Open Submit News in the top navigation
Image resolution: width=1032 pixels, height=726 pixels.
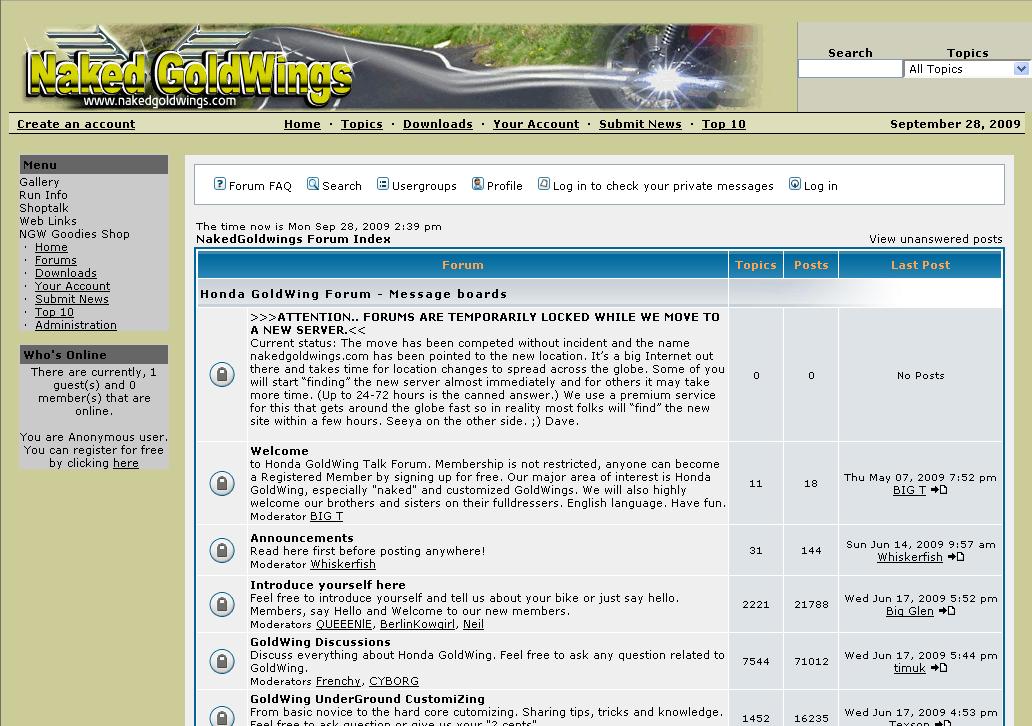pyautogui.click(x=640, y=124)
